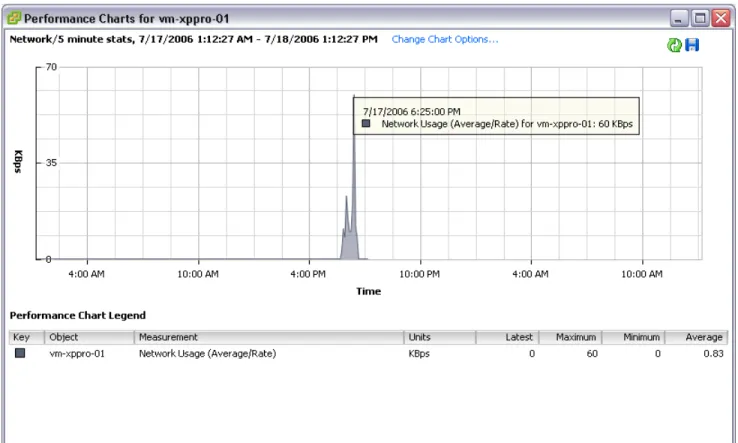Click the blue save chart floppy icon

692,45
